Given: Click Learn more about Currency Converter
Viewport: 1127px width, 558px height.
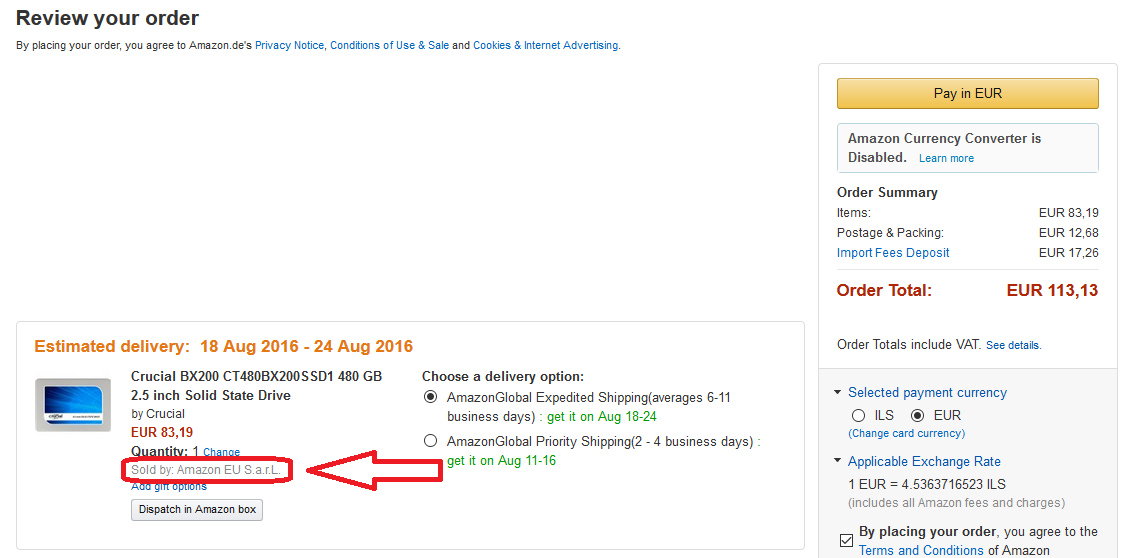Looking at the screenshot, I should 946,158.
